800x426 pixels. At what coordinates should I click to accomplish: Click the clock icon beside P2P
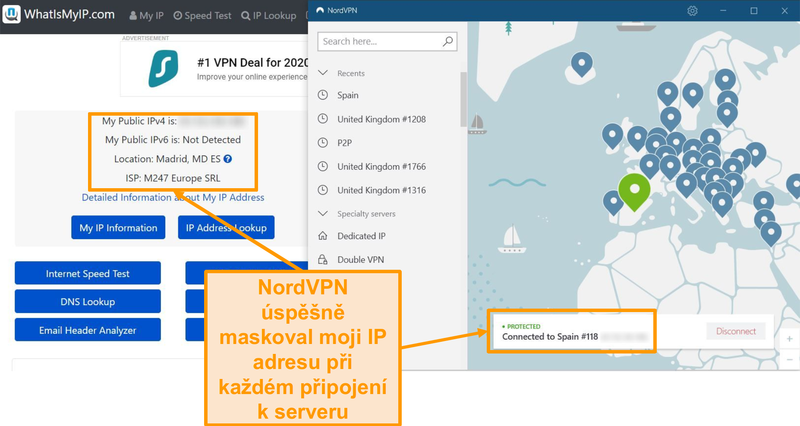click(322, 143)
